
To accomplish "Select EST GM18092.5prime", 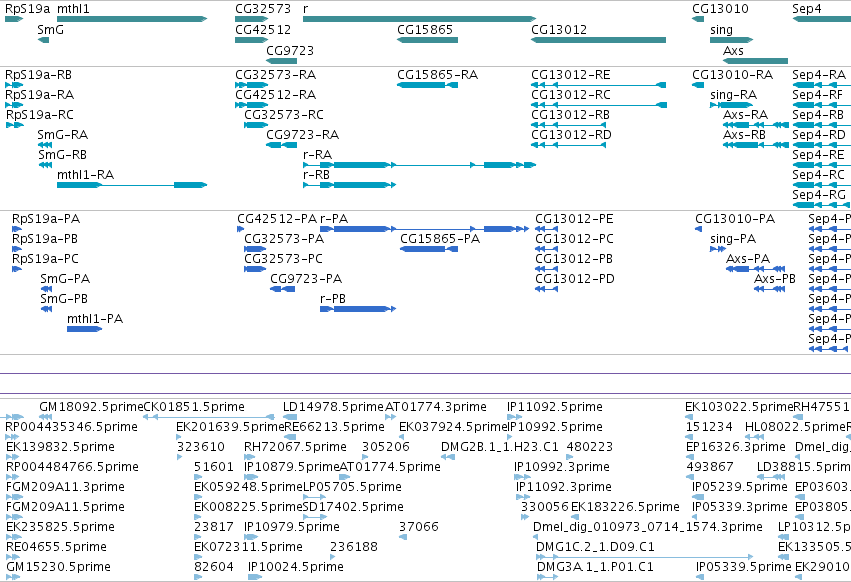I will click(x=91, y=407).
